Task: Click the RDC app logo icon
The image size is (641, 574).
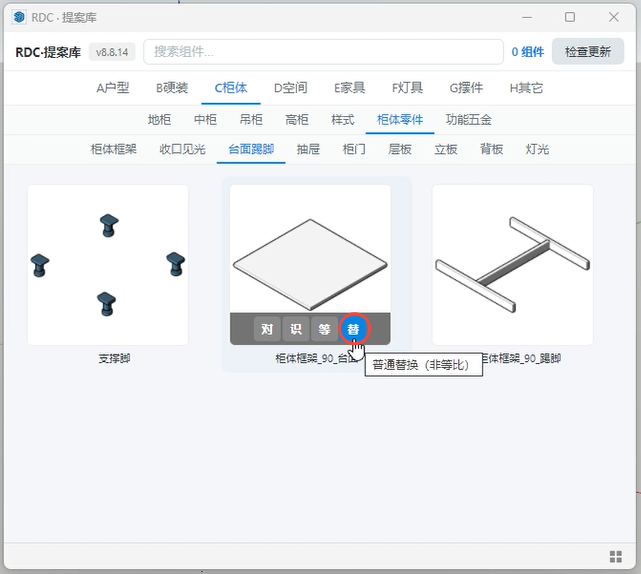Action: tap(19, 17)
